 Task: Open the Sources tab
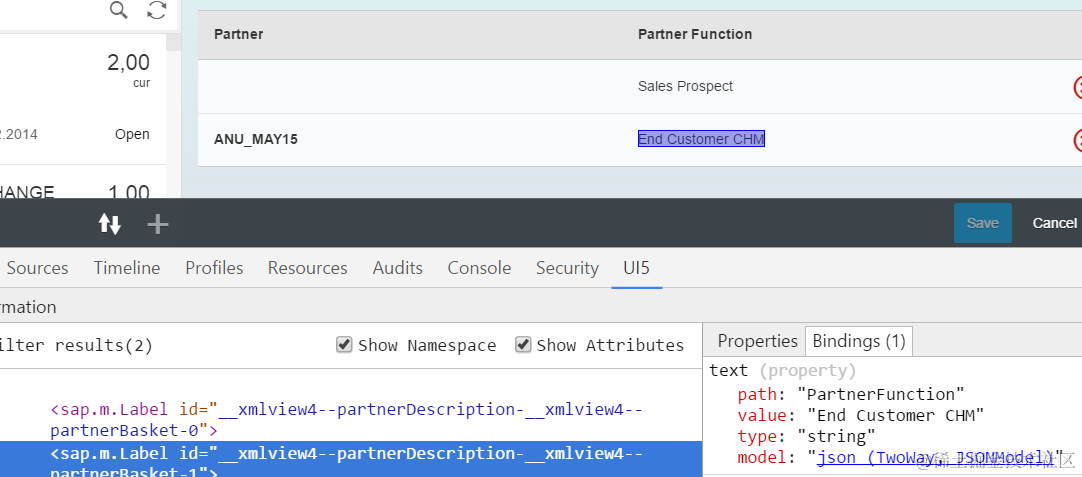37,268
